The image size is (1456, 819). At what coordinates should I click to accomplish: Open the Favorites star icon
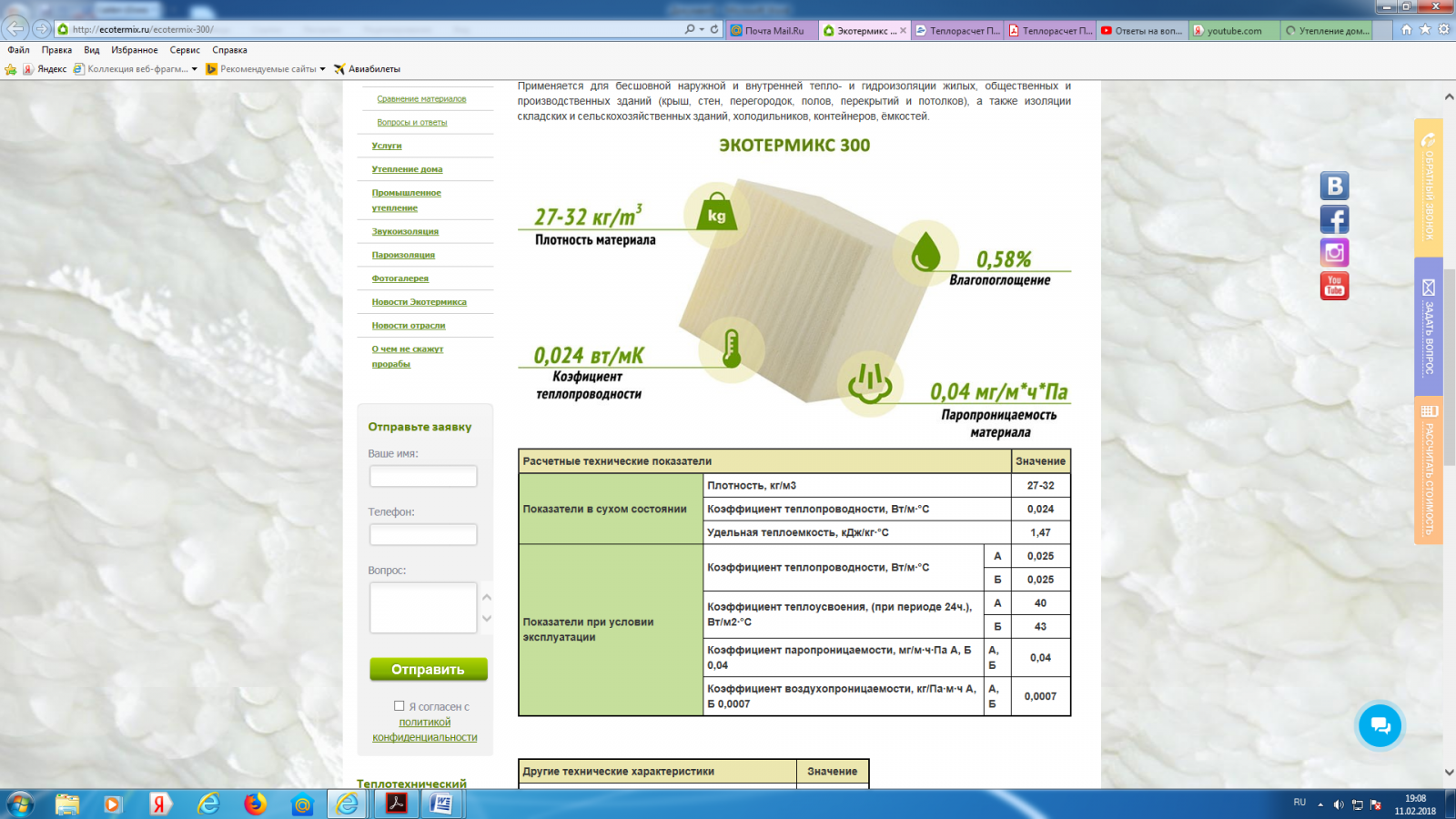1425,29
